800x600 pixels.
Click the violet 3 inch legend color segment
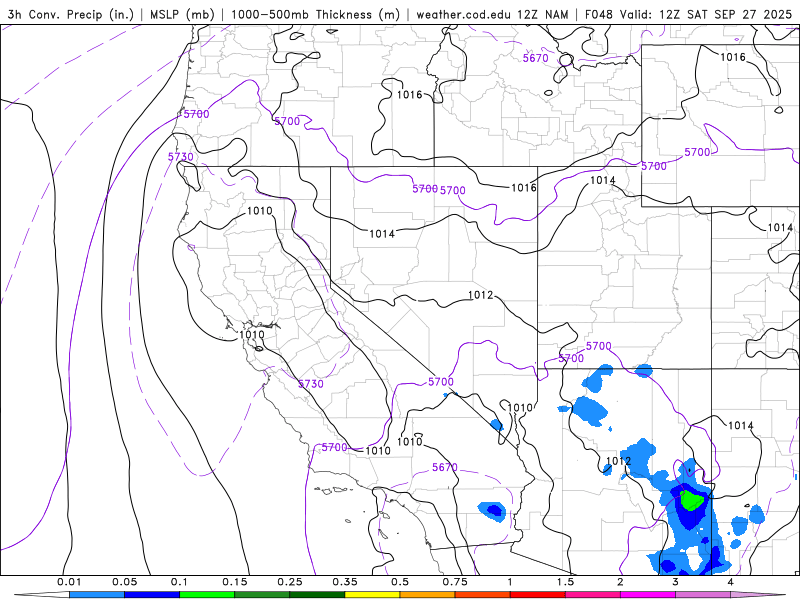[x=703, y=595]
